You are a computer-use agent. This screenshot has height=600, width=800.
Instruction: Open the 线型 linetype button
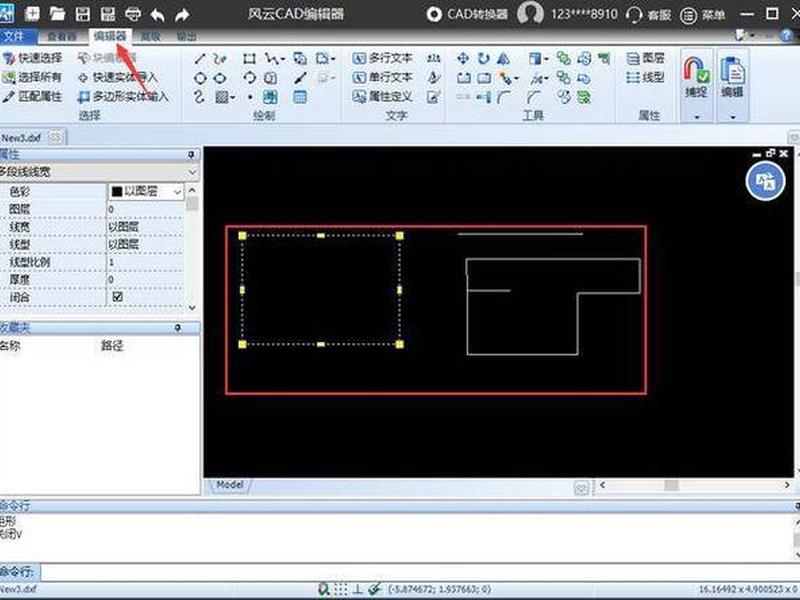(x=645, y=78)
